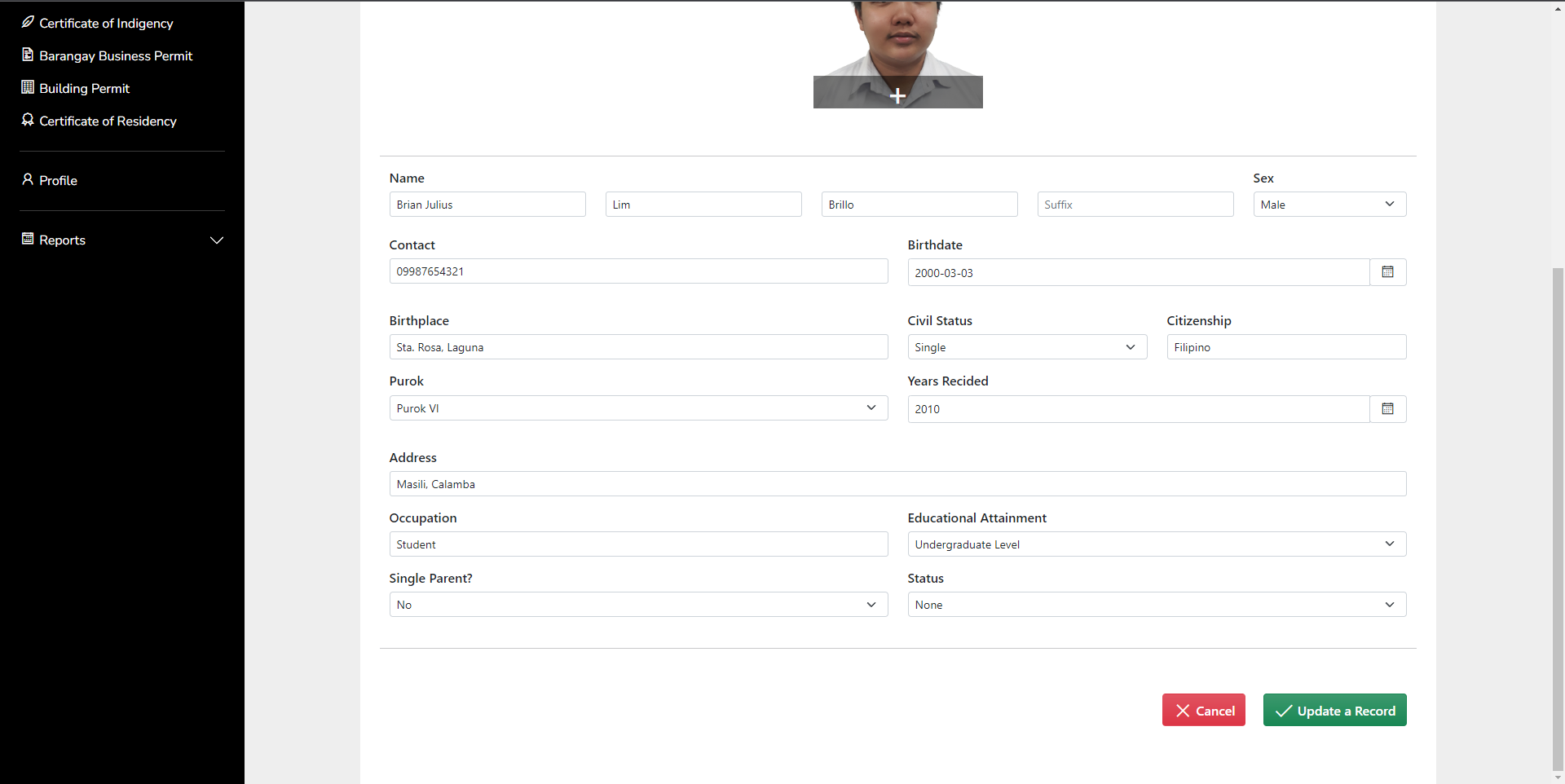Click the Certificate of Indigency feather icon
This screenshot has width=1565, height=784.
[x=28, y=22]
